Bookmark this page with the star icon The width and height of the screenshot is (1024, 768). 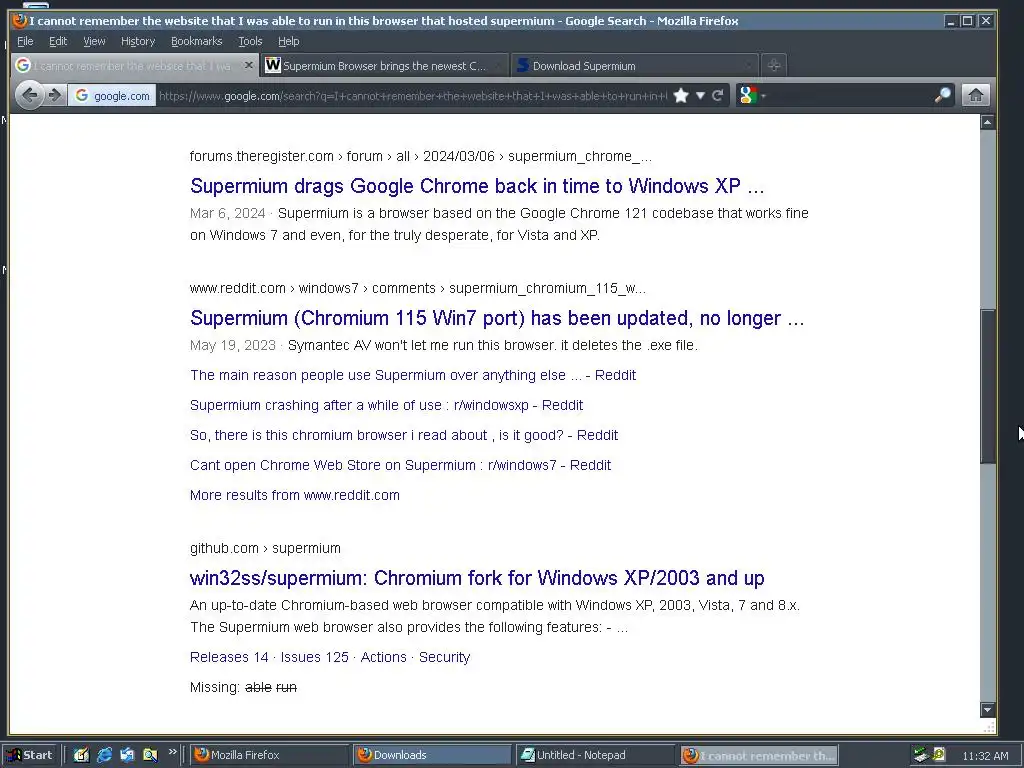click(x=680, y=95)
